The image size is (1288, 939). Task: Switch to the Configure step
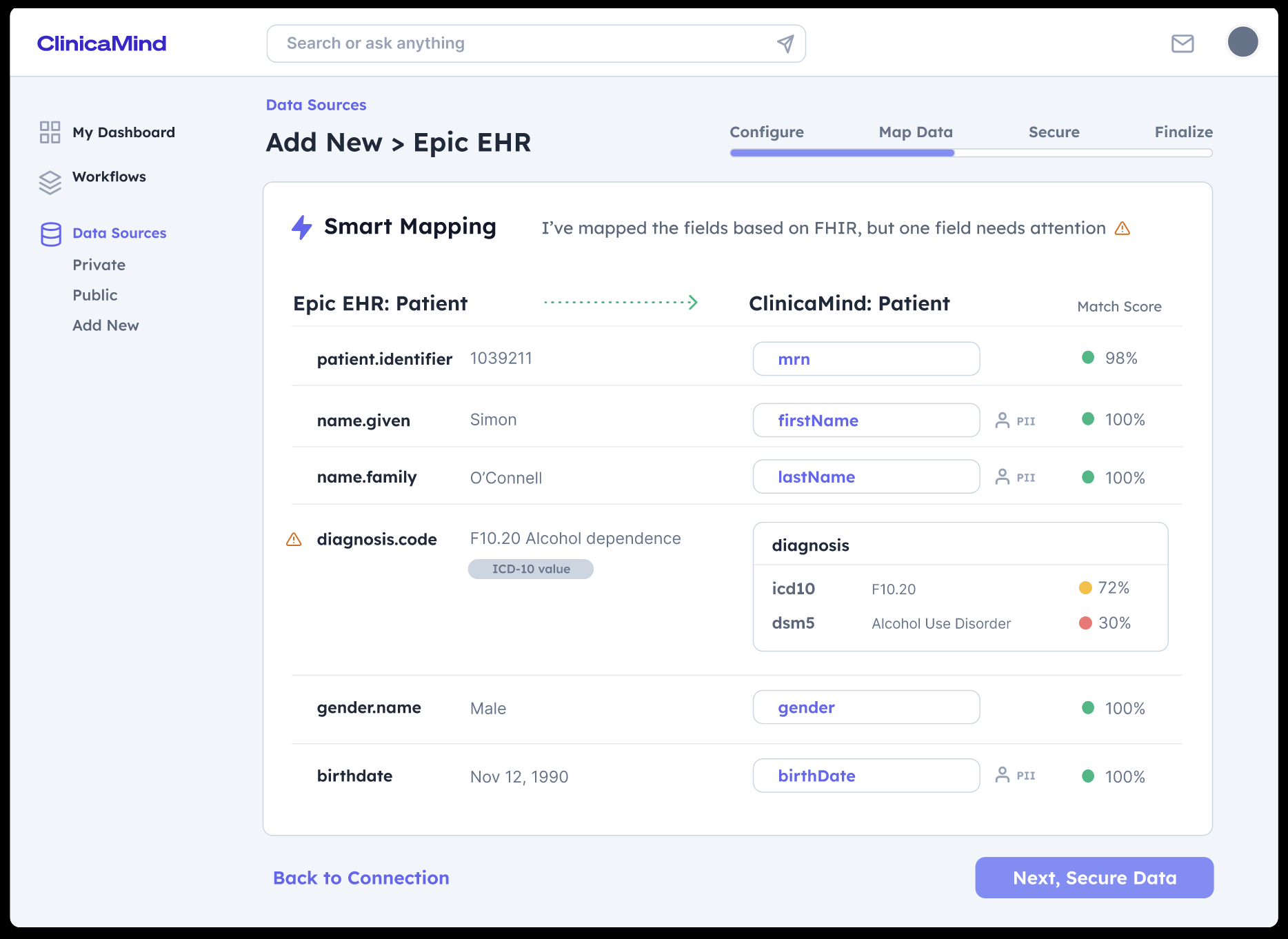coord(767,132)
